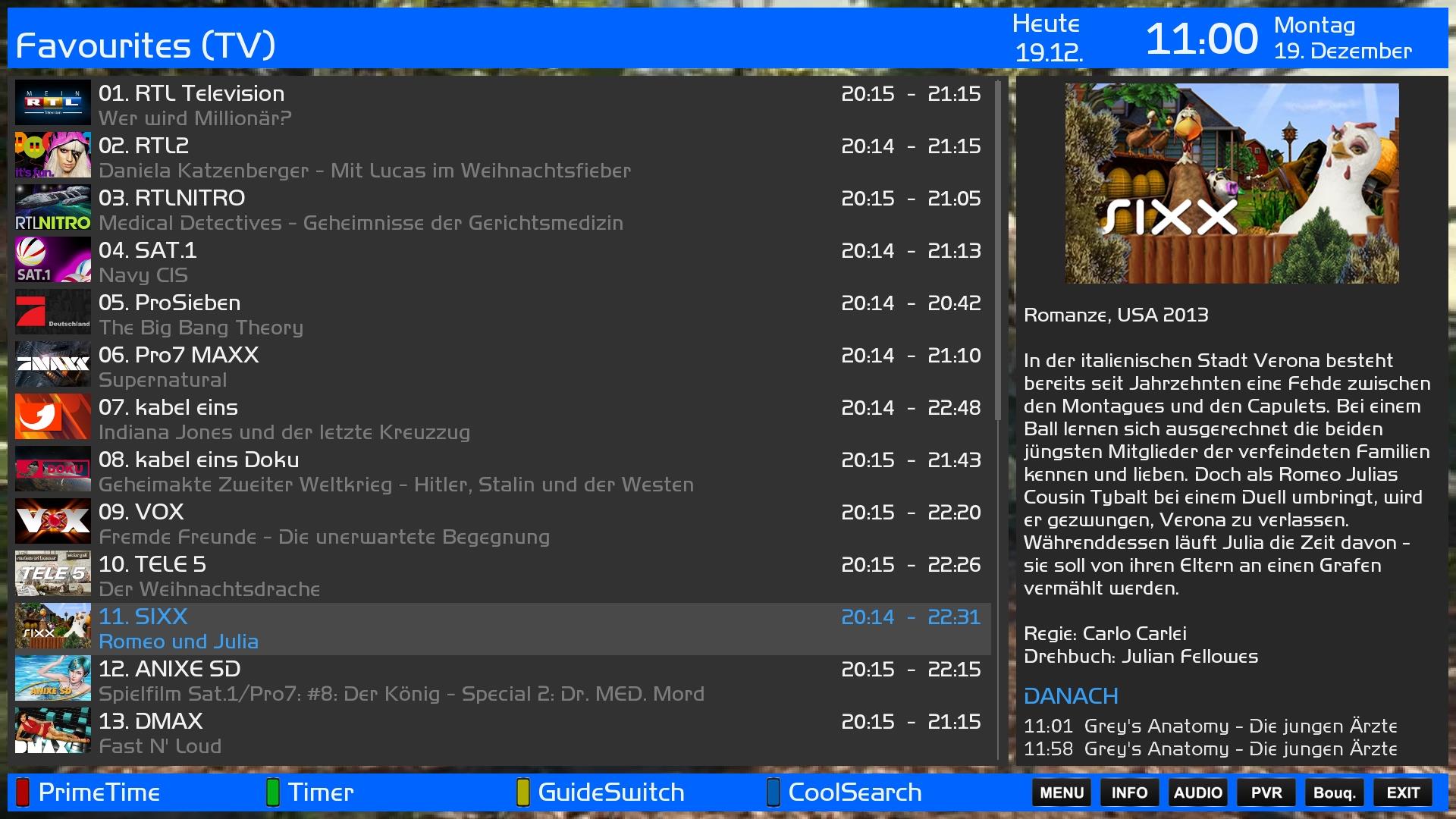Click the ProSieben channel logo

(x=53, y=312)
